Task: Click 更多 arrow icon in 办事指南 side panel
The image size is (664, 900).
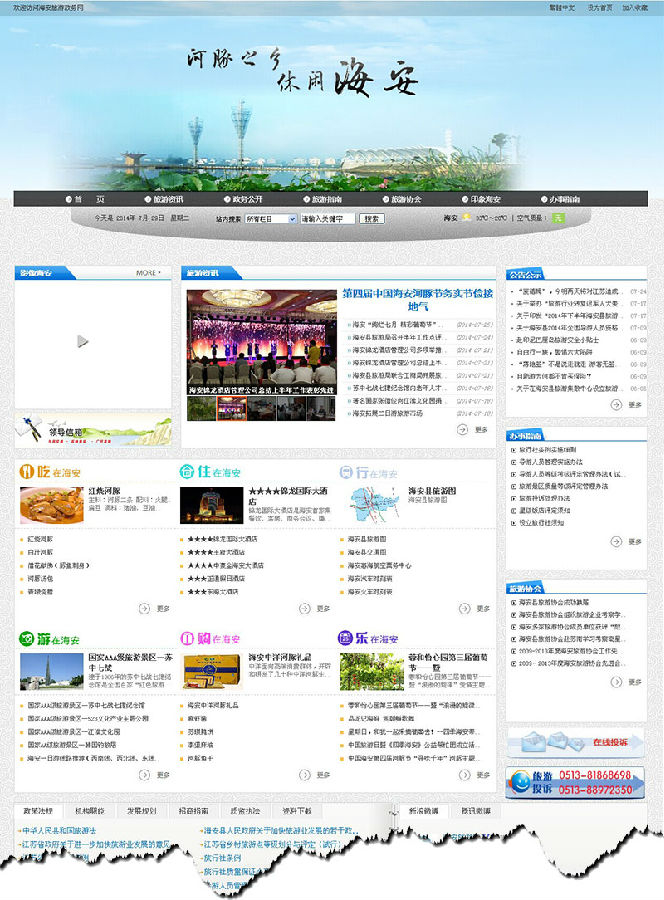Action: point(616,541)
